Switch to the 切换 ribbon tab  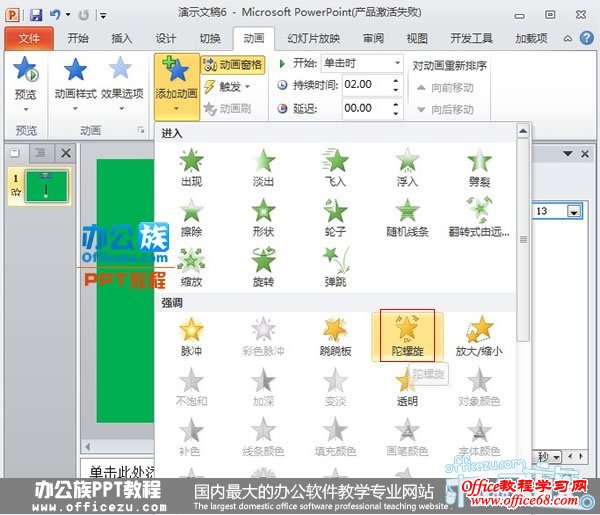[x=210, y=38]
